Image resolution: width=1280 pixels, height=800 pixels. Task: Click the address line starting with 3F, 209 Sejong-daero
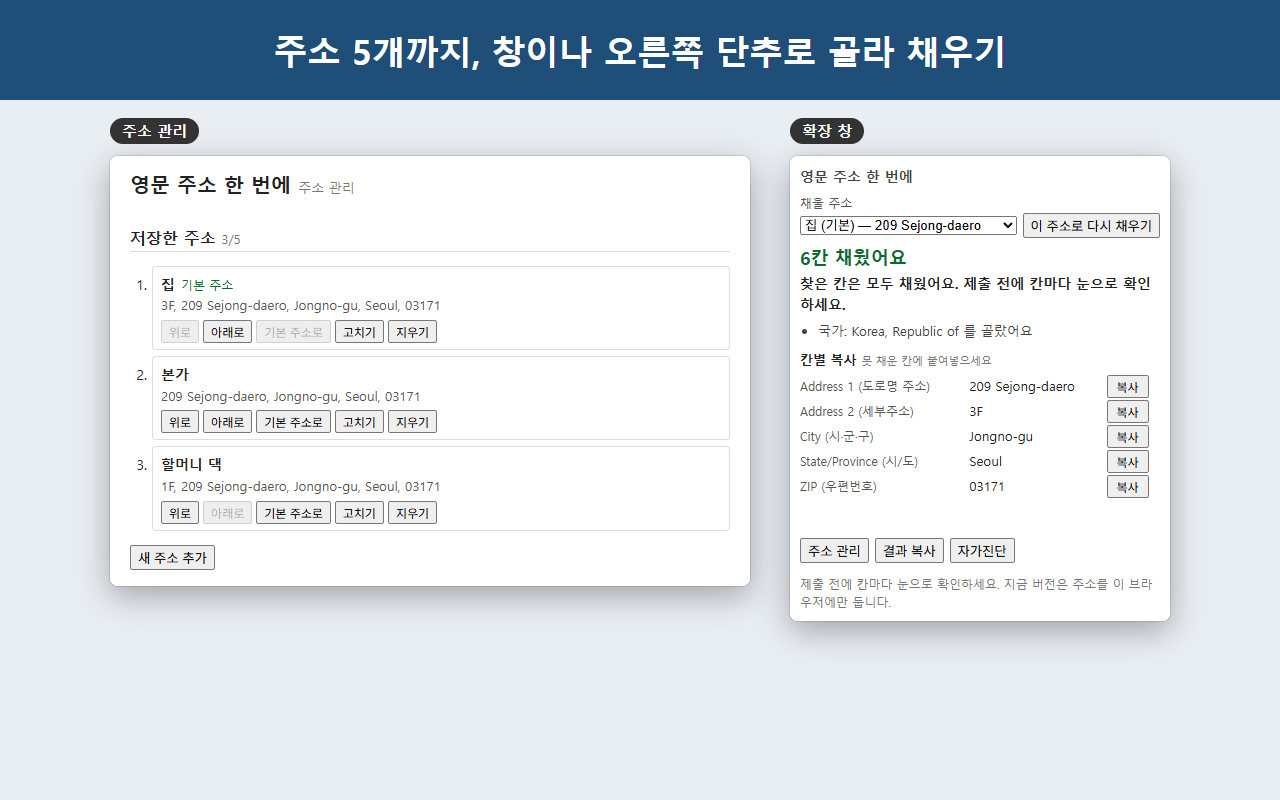pyautogui.click(x=301, y=306)
